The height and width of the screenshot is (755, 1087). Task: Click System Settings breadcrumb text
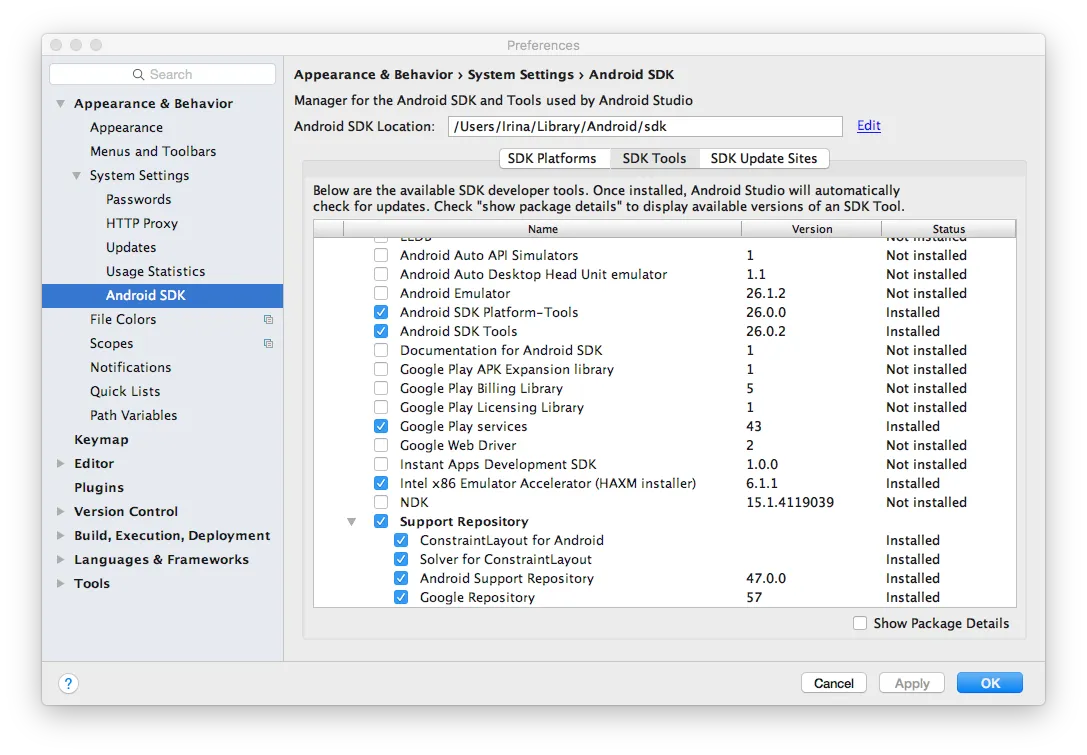pos(521,74)
